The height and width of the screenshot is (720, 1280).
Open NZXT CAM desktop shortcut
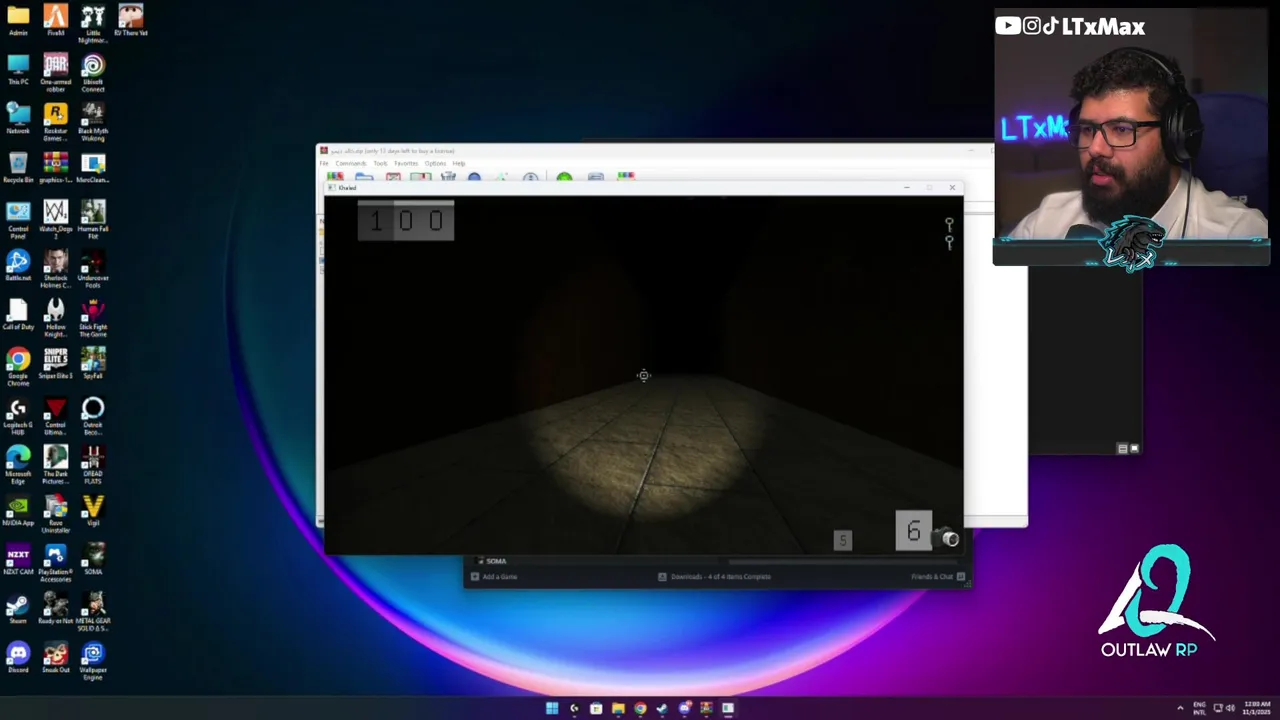(18, 560)
